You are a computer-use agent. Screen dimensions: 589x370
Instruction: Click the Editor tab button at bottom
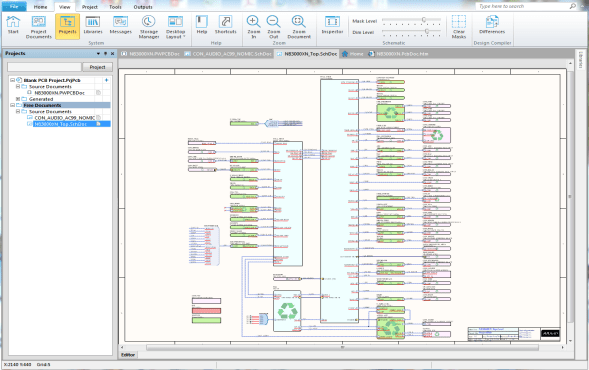128,355
